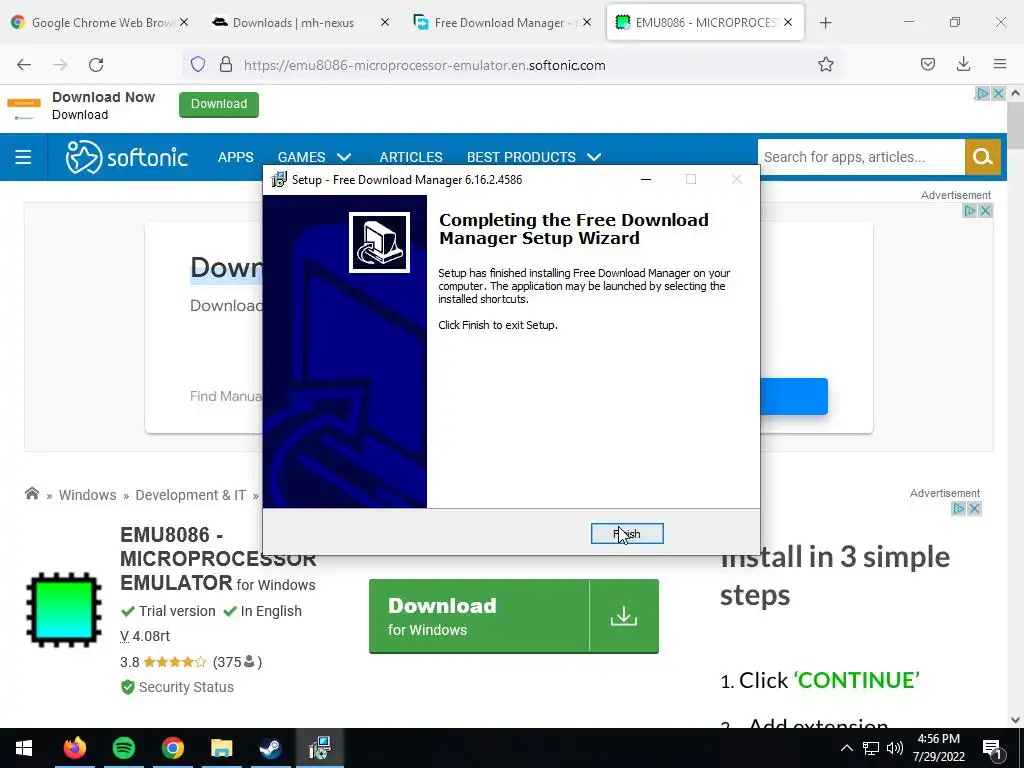Open the Softonic hamburger menu
1024x768 pixels.
coord(23,157)
